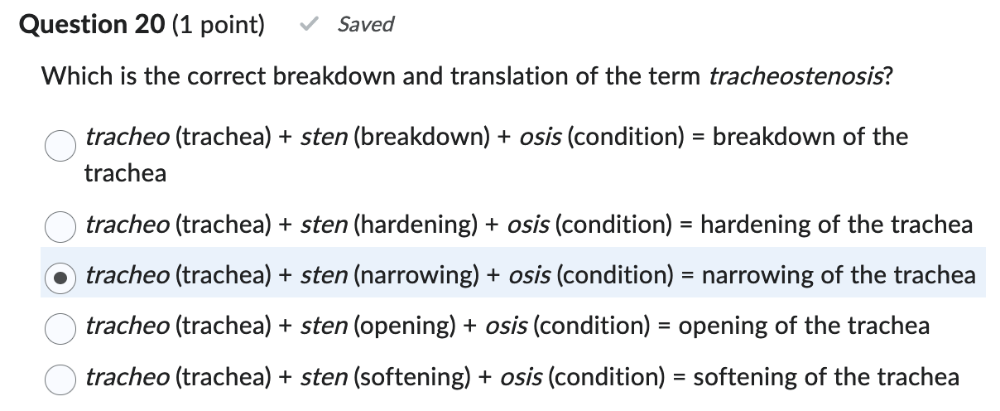Click the "sten (hardening)" answer text

(x=388, y=225)
